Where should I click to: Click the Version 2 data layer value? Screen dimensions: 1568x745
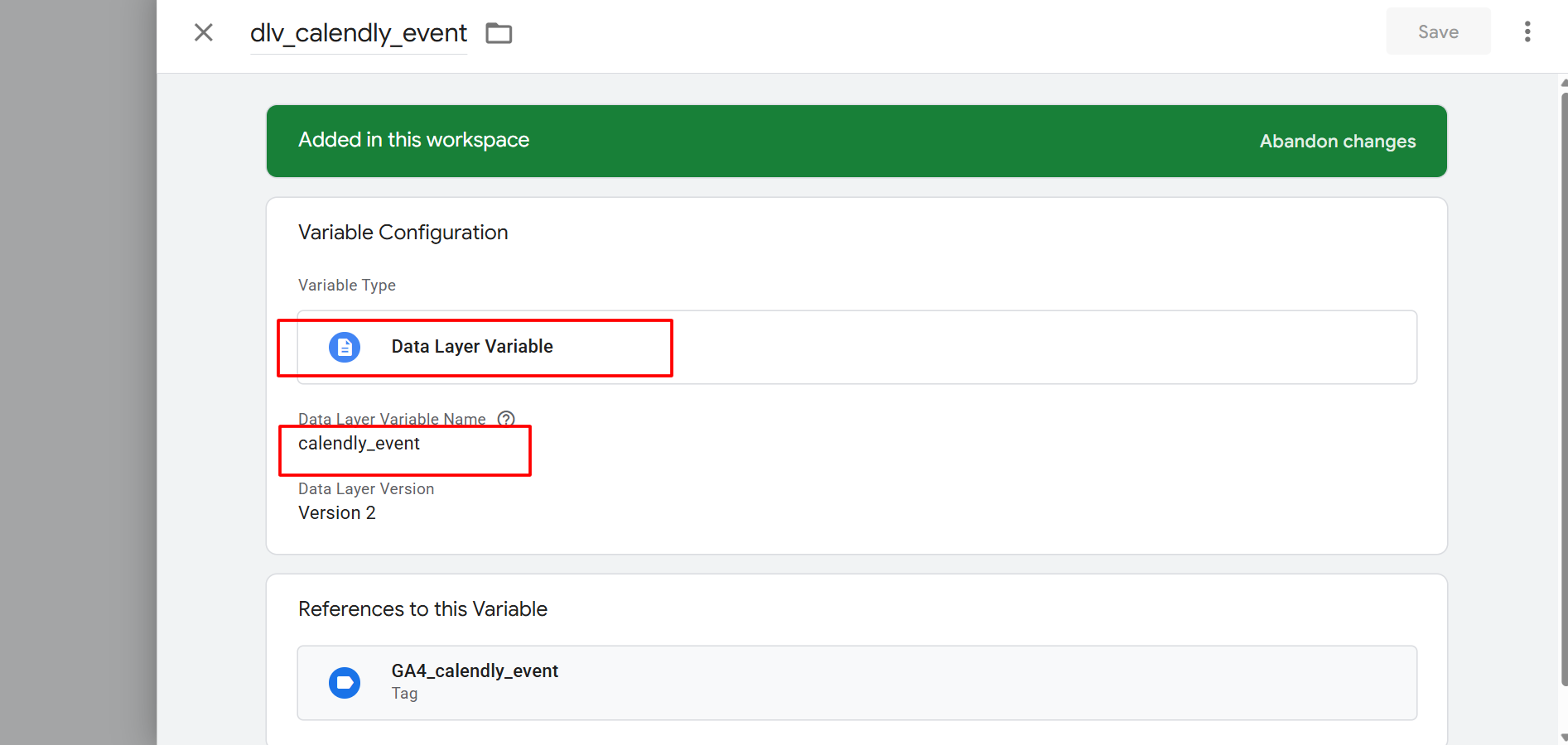[336, 513]
